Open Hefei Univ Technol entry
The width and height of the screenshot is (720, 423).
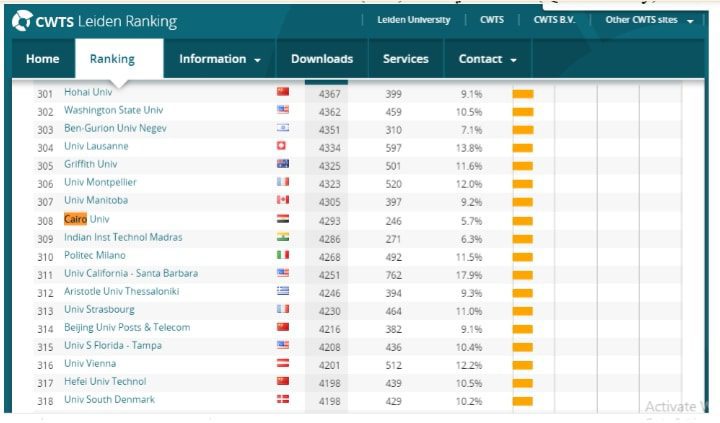[x=105, y=381]
